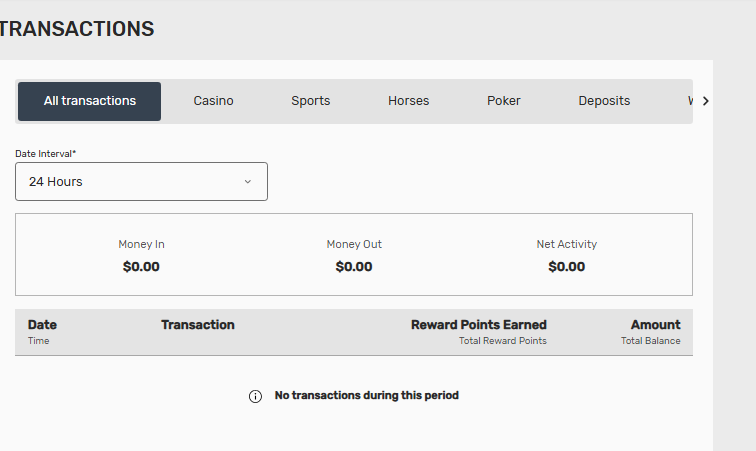Open the Date Interval dropdown arrow
The width and height of the screenshot is (756, 451).
[x=248, y=182]
